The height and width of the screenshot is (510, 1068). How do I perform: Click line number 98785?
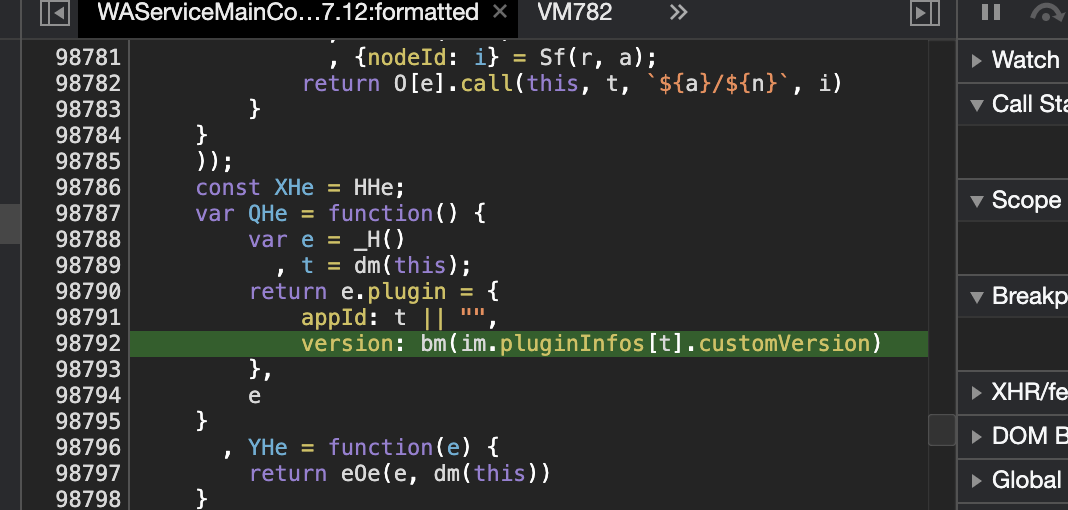coord(88,162)
